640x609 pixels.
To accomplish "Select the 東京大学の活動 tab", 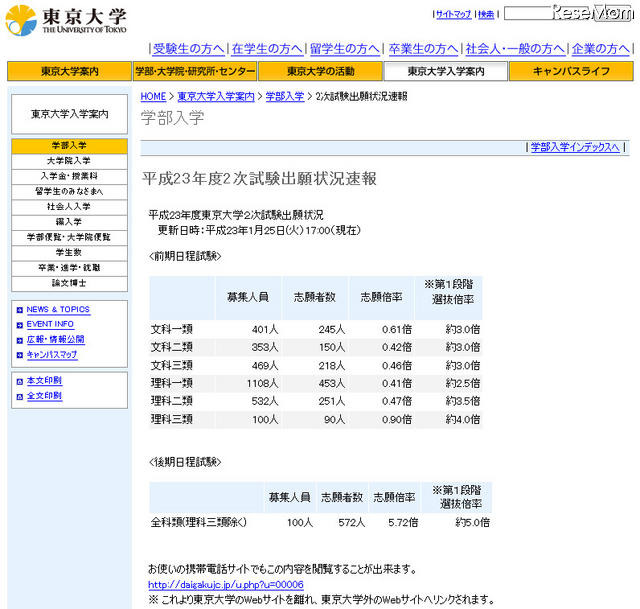I will pos(320,71).
